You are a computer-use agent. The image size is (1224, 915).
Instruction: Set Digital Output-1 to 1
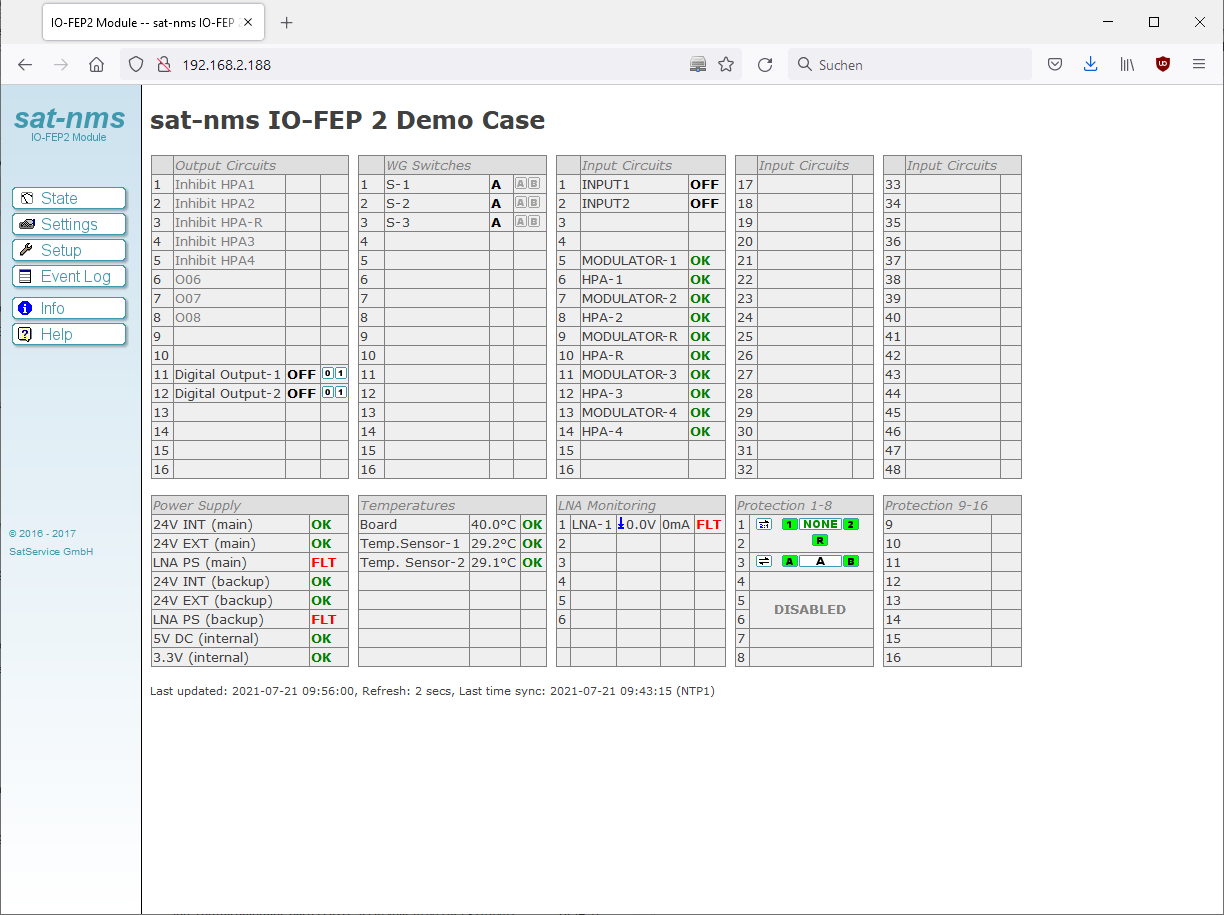[x=340, y=374]
